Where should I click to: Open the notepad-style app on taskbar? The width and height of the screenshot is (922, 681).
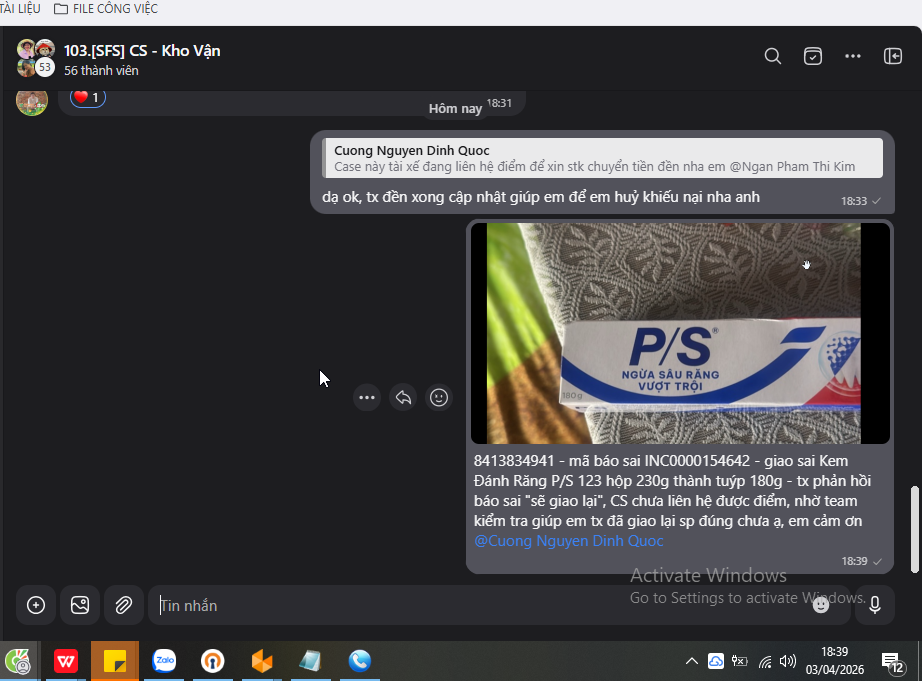310,661
